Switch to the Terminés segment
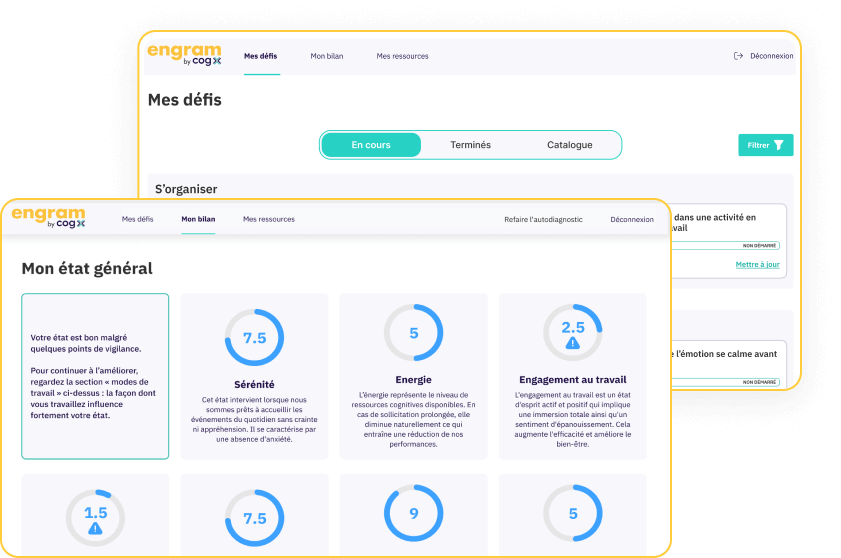The height and width of the screenshot is (558, 841). tap(470, 145)
